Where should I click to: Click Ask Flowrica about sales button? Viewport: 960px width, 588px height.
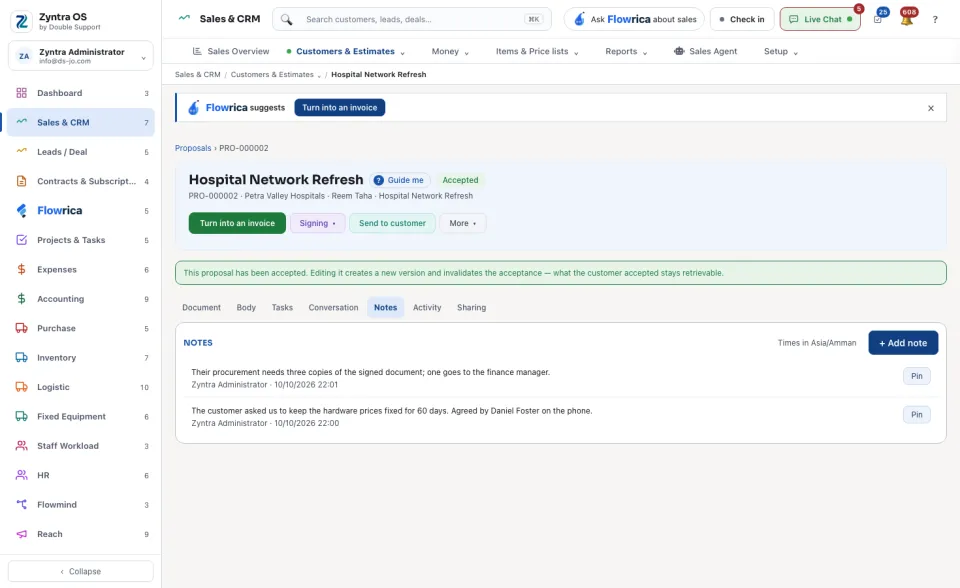point(634,20)
